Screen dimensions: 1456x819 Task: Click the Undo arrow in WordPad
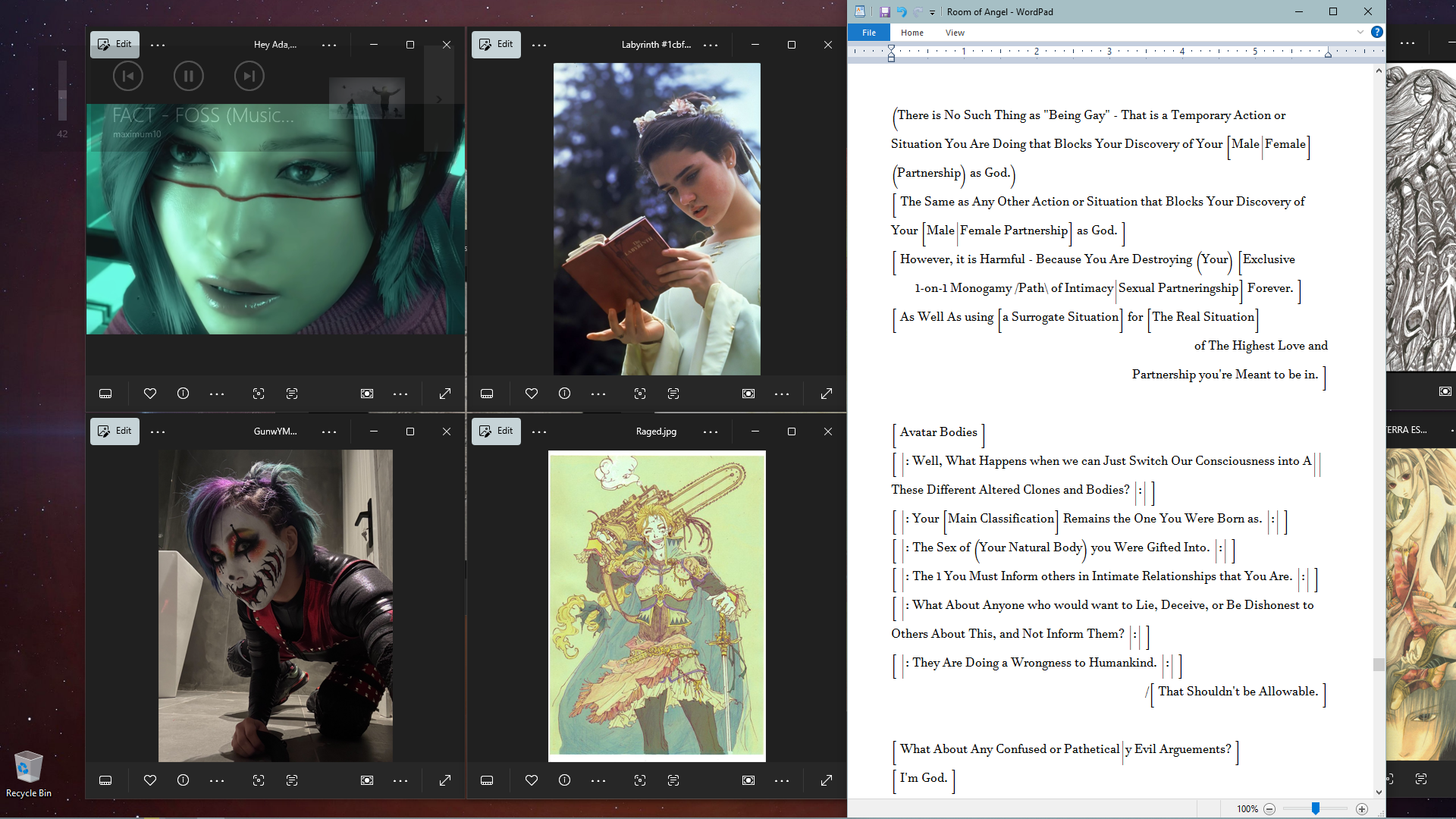click(x=902, y=11)
